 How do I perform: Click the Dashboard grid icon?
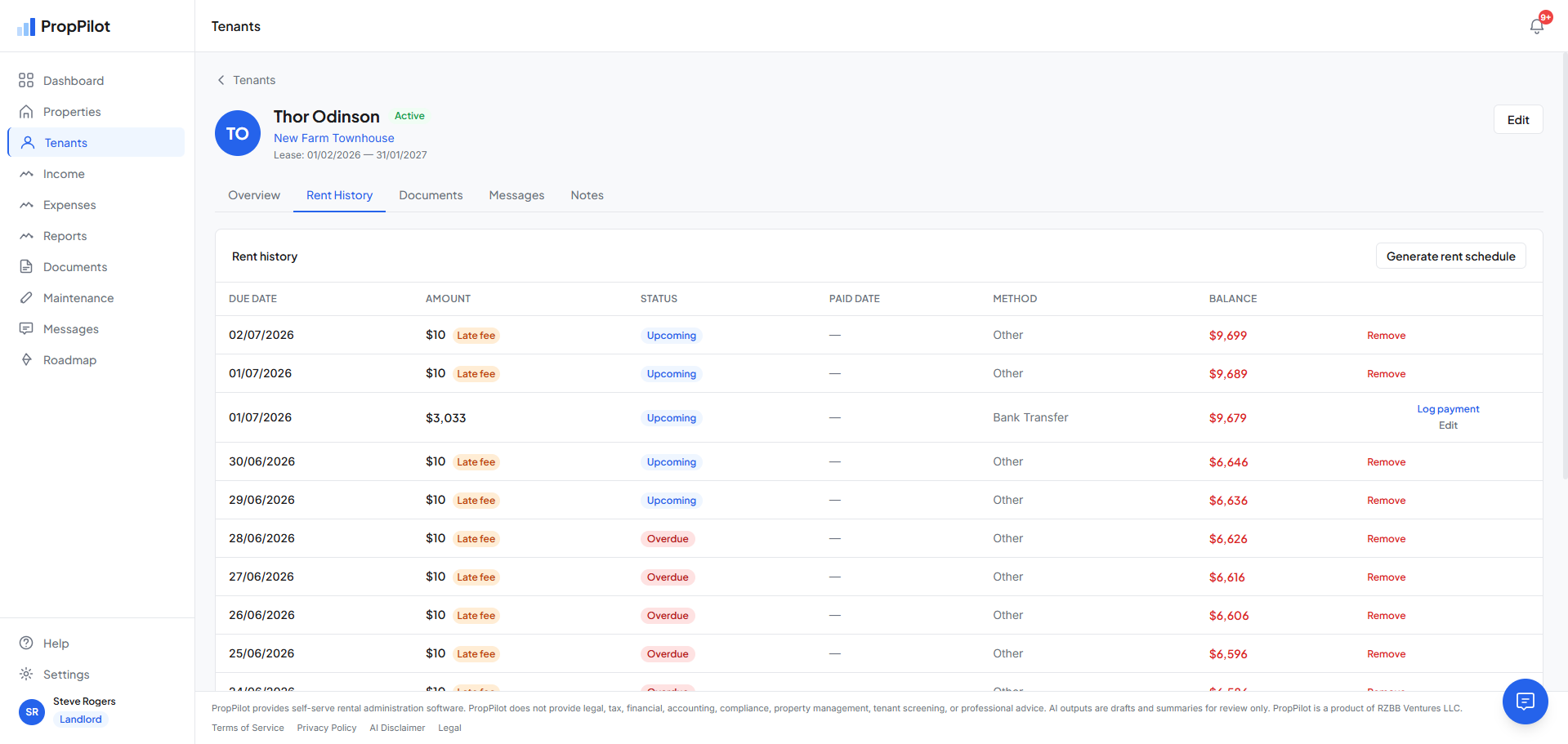pyautogui.click(x=26, y=80)
